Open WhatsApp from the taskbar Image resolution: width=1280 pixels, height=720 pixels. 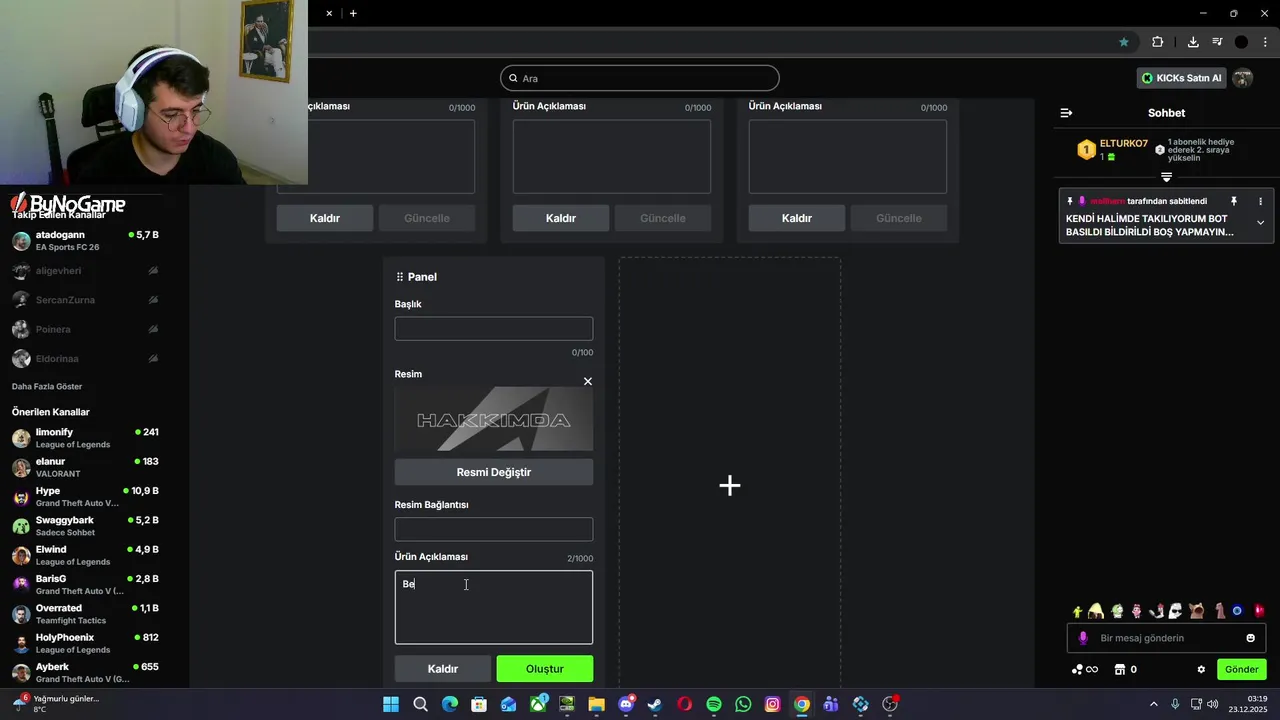tap(743, 704)
